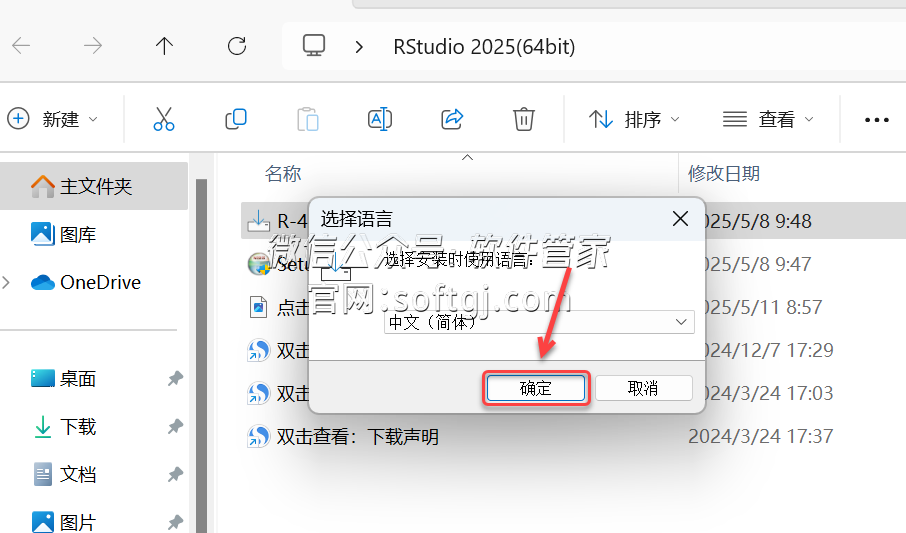This screenshot has height=533, width=906.
Task: Close the 选择语言 dialog
Action: [680, 219]
